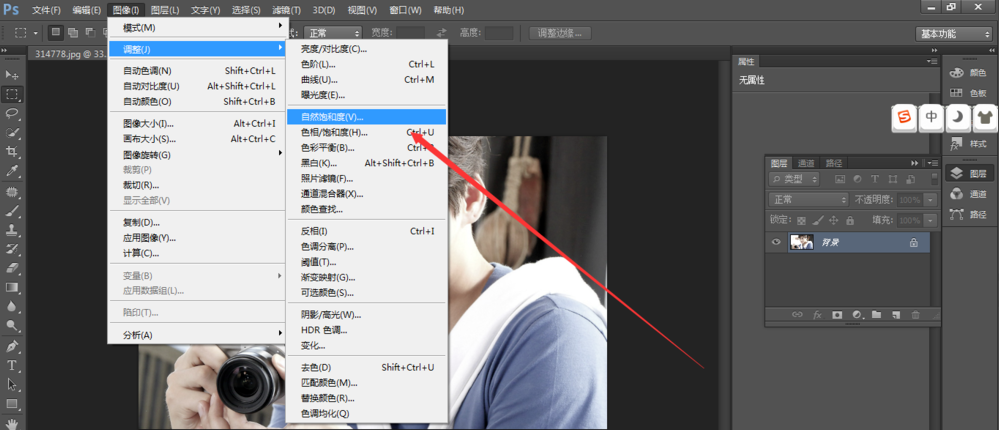Viewport: 999px width, 430px height.
Task: Toggle lock all padlock in lock row
Action: [849, 220]
